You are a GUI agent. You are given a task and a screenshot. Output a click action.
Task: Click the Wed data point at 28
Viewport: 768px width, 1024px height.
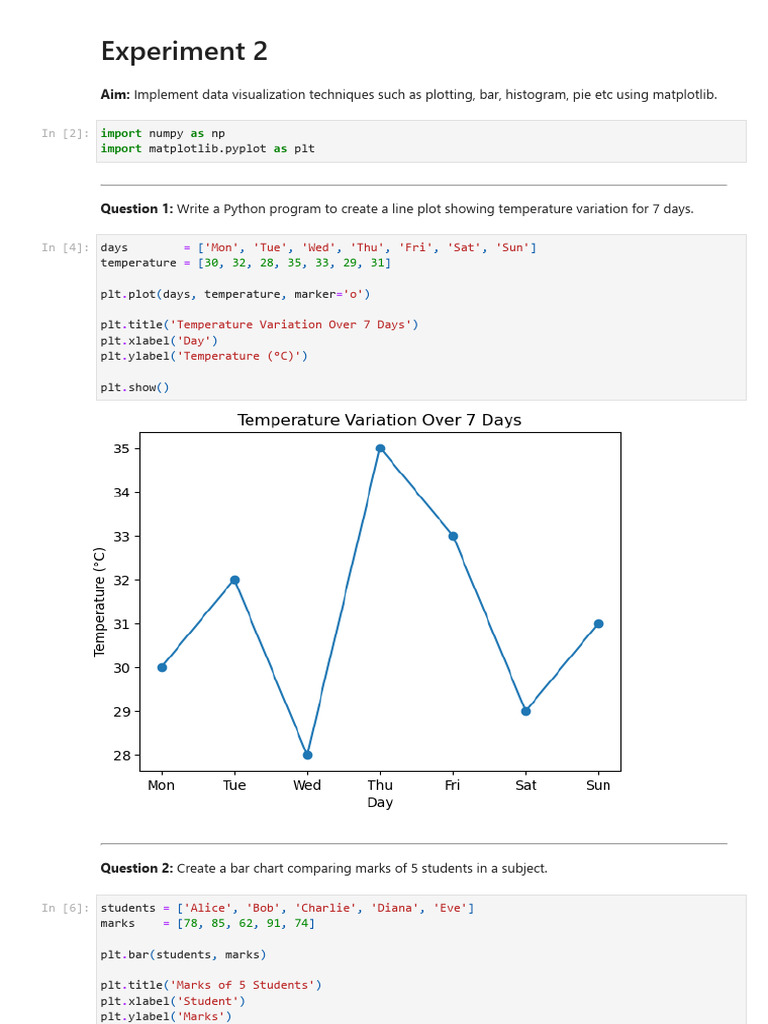coord(308,755)
